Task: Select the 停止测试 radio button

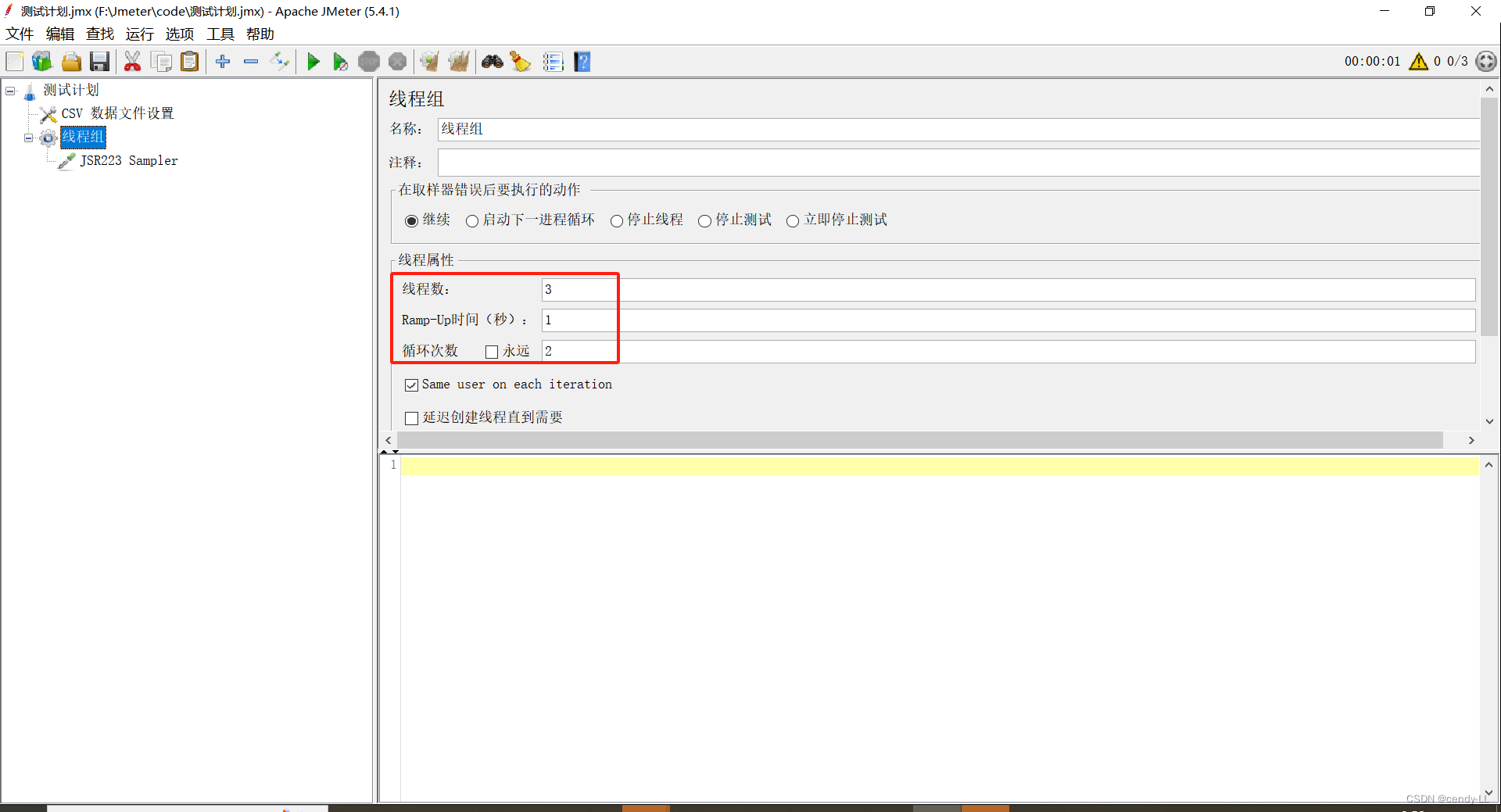Action: (704, 220)
